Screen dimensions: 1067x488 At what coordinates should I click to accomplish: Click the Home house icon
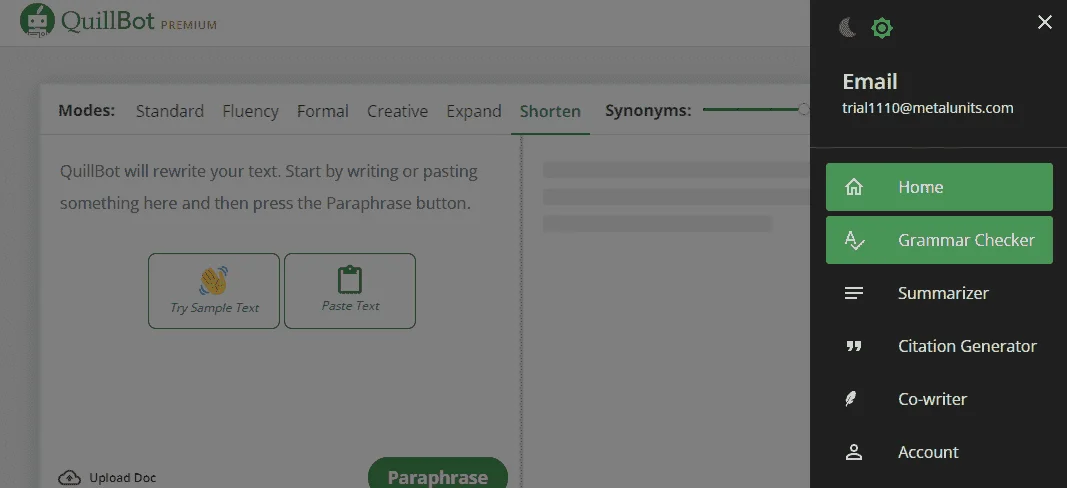(x=853, y=187)
